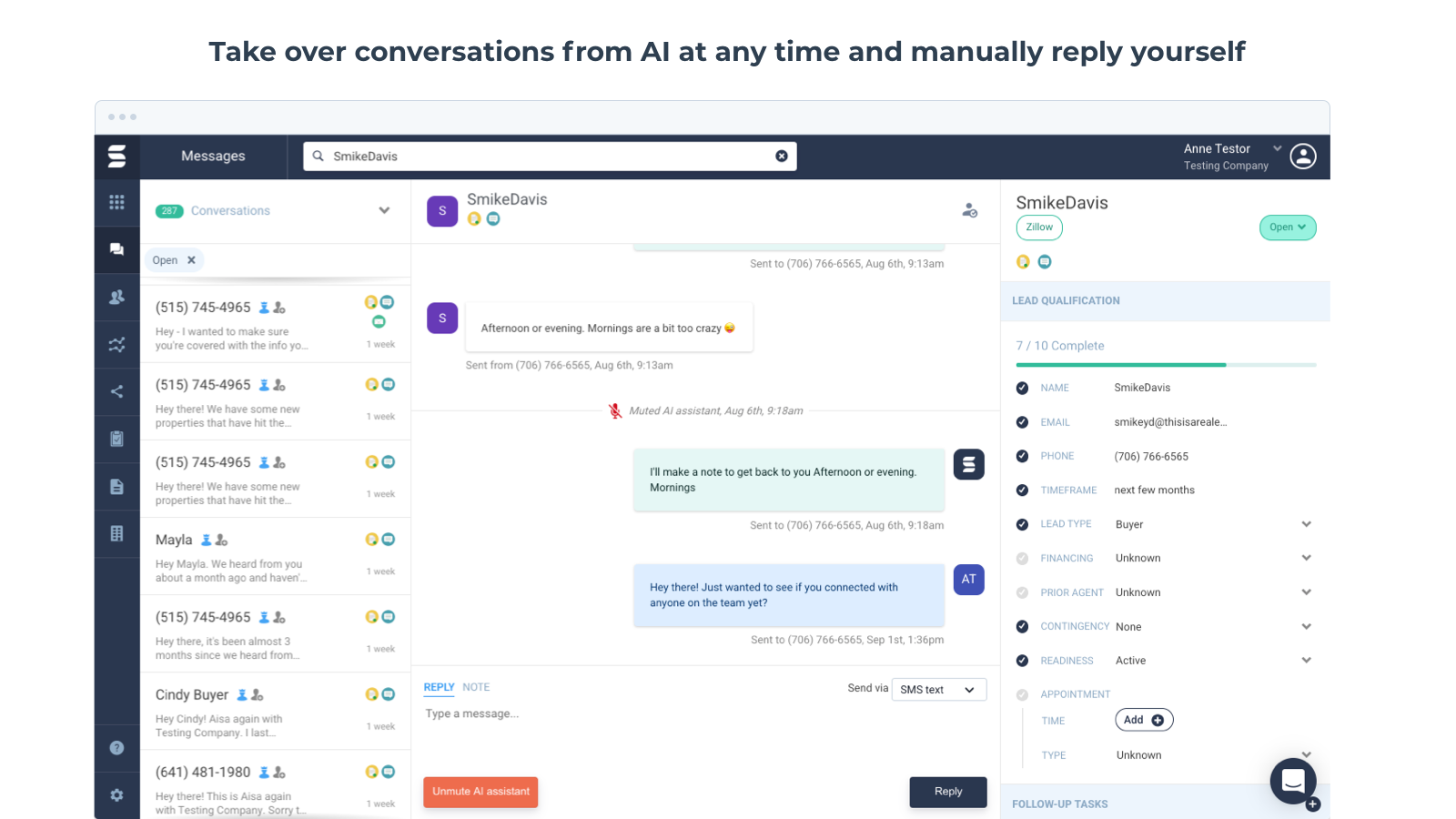This screenshot has height=819, width=1456.
Task: Toggle the NAME qualification checkmark
Action: (1021, 387)
